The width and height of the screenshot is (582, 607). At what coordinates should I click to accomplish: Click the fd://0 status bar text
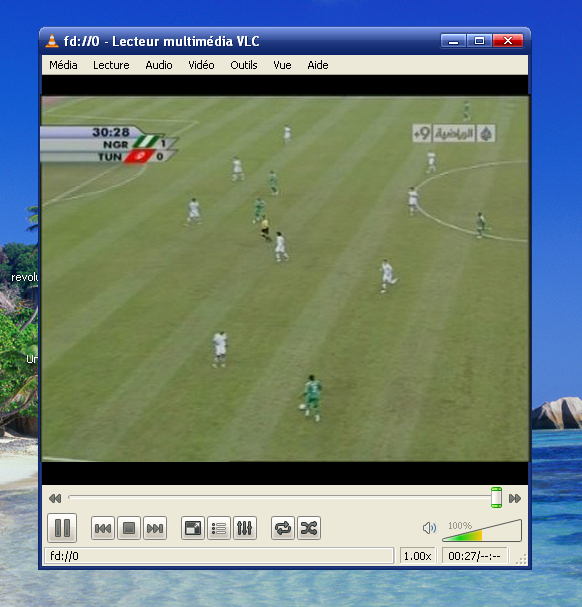pos(64,556)
